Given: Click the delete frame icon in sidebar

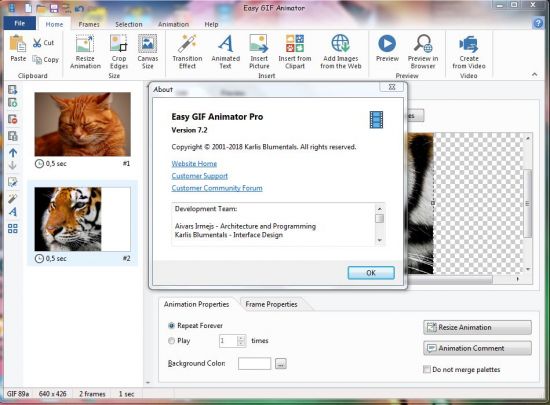Looking at the screenshot, I should 13,119.
